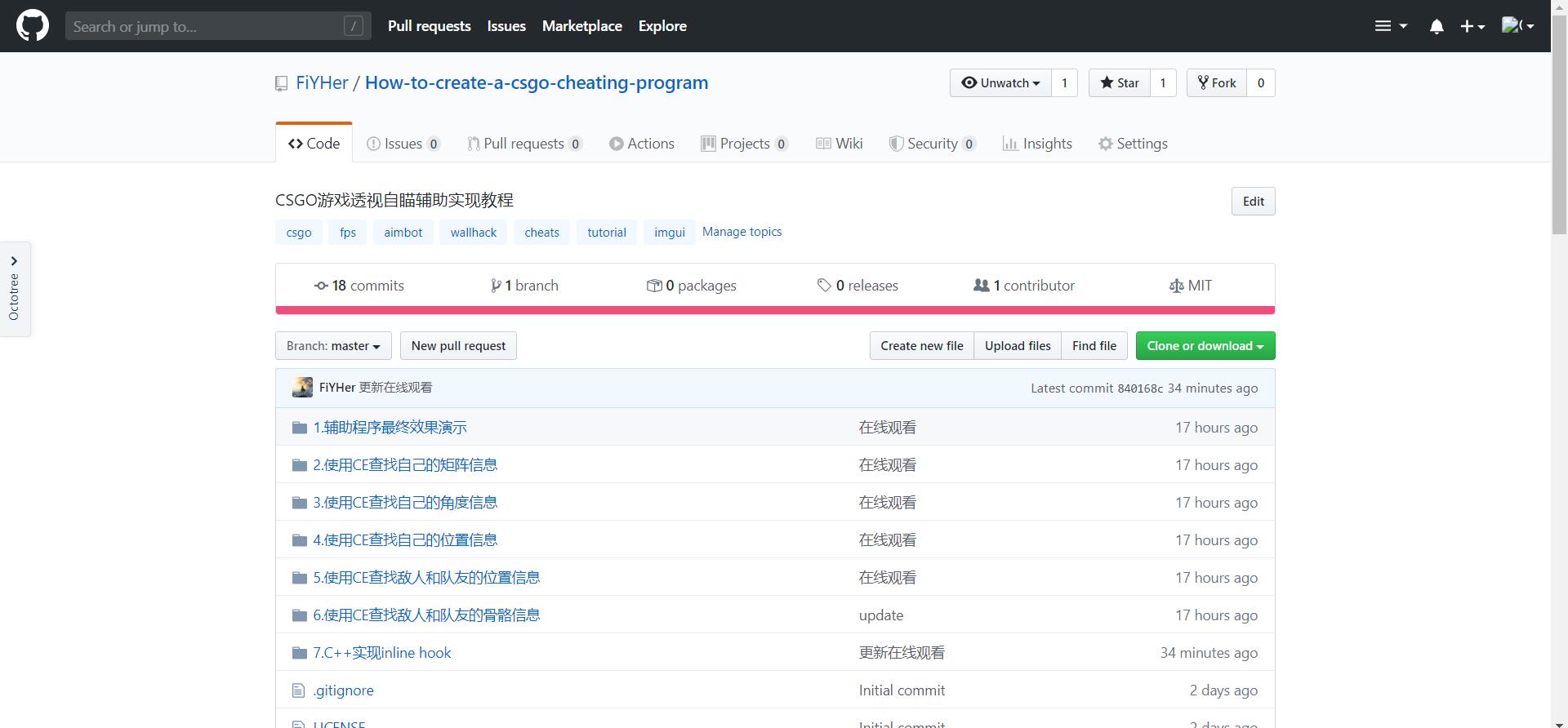Image resolution: width=1568 pixels, height=728 pixels.
Task: Open the user avatar menu
Action: 1517,26
